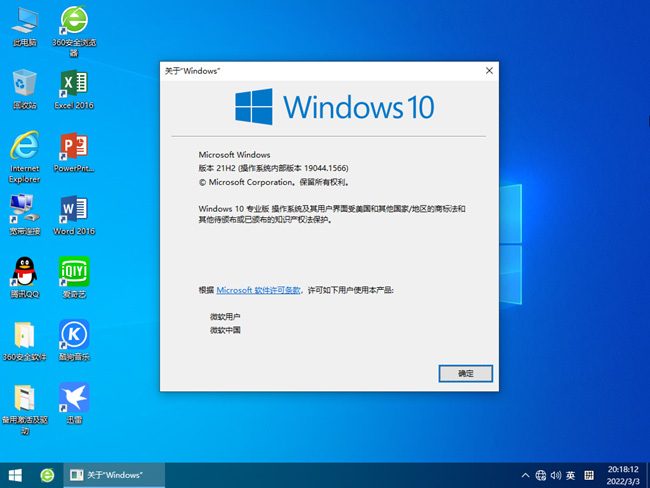Open the Xunlei bird icon shortcut
This screenshot has height=488, width=650.
click(74, 404)
